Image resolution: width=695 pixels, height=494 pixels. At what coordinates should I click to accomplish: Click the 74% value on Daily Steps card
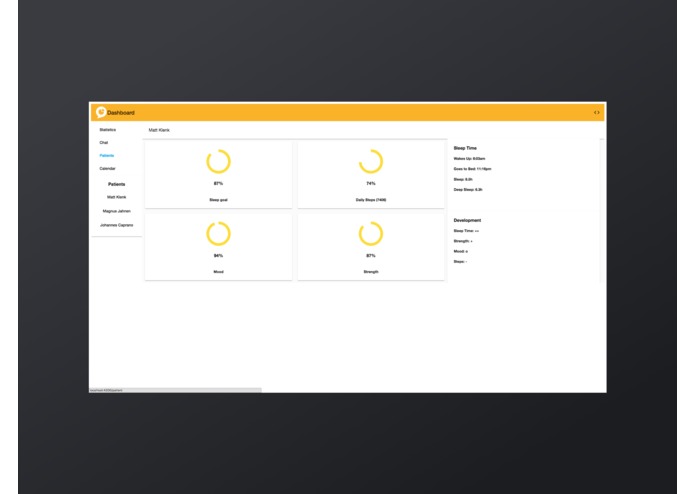tap(371, 183)
